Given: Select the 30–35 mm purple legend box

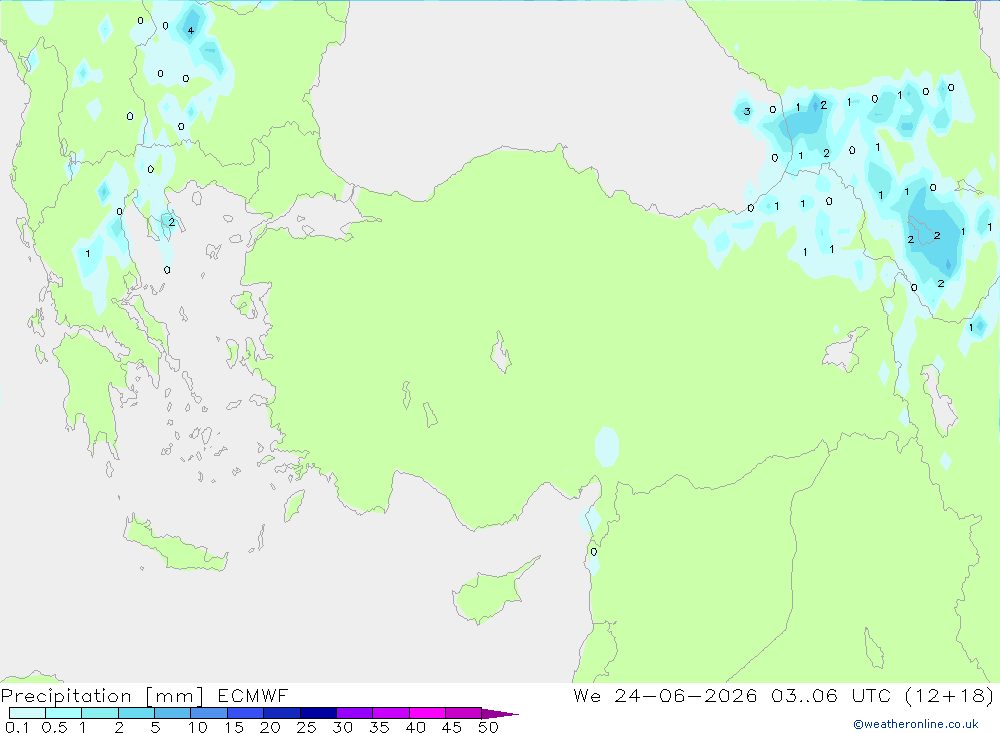Looking at the screenshot, I should tap(354, 713).
